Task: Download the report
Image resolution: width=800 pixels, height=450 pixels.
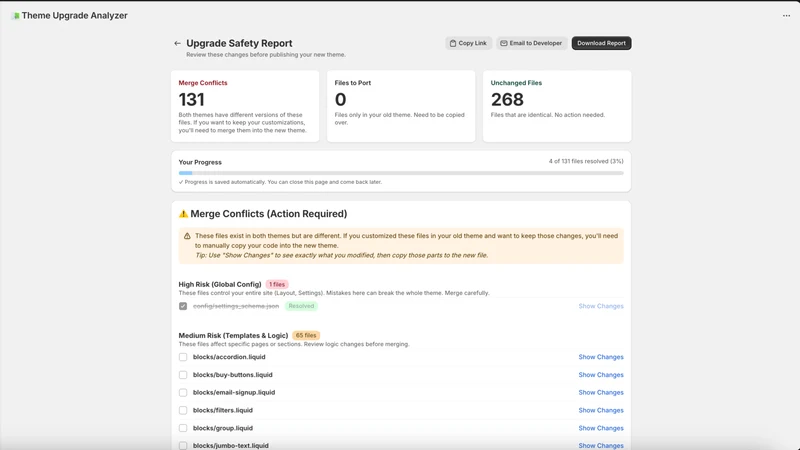Action: click(x=601, y=43)
